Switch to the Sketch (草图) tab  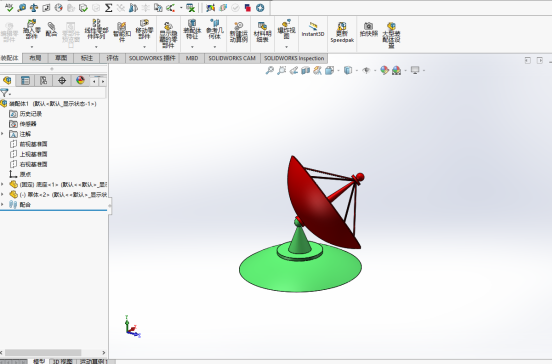click(61, 58)
